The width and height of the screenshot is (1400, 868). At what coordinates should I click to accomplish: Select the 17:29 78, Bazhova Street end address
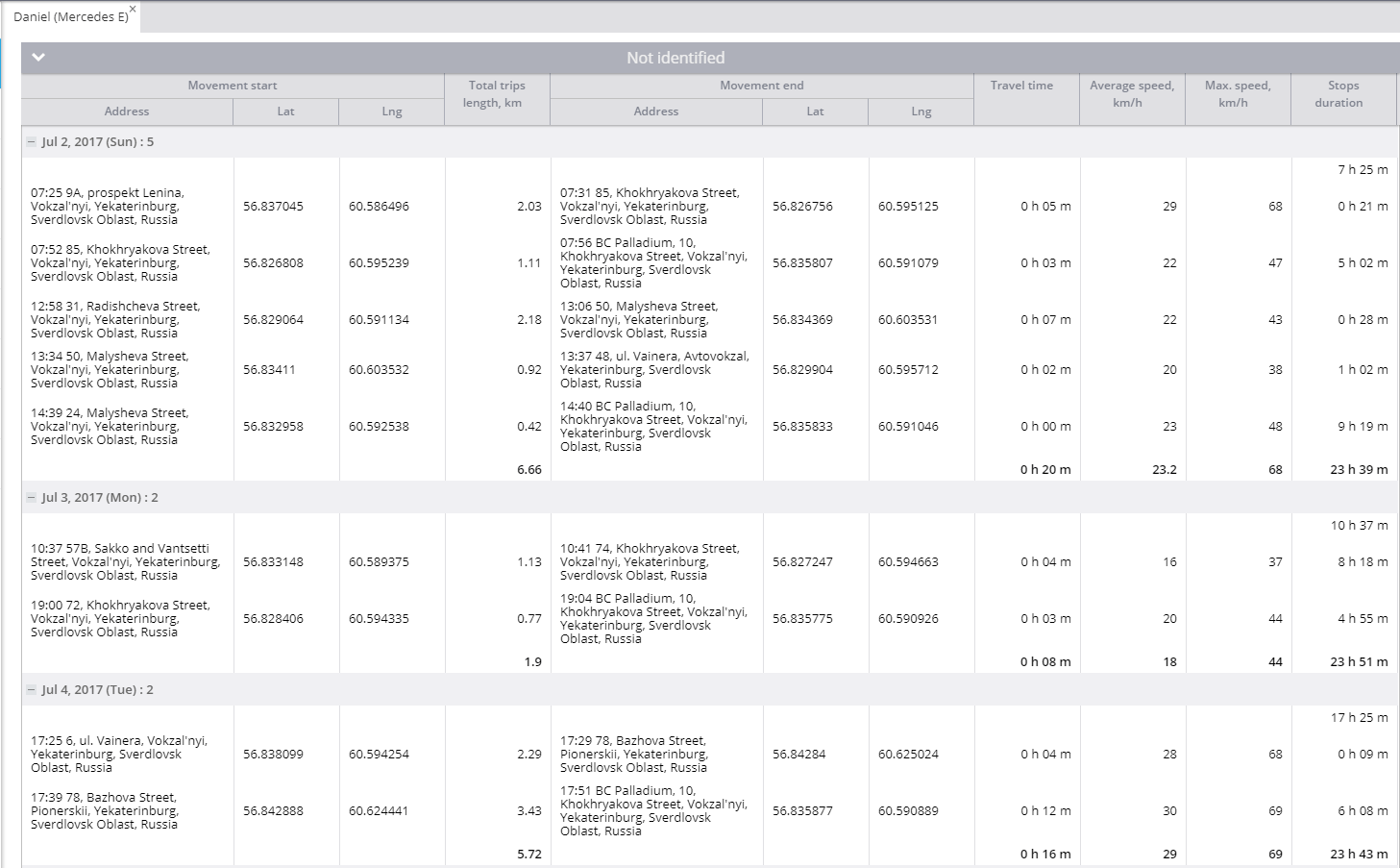pos(634,755)
